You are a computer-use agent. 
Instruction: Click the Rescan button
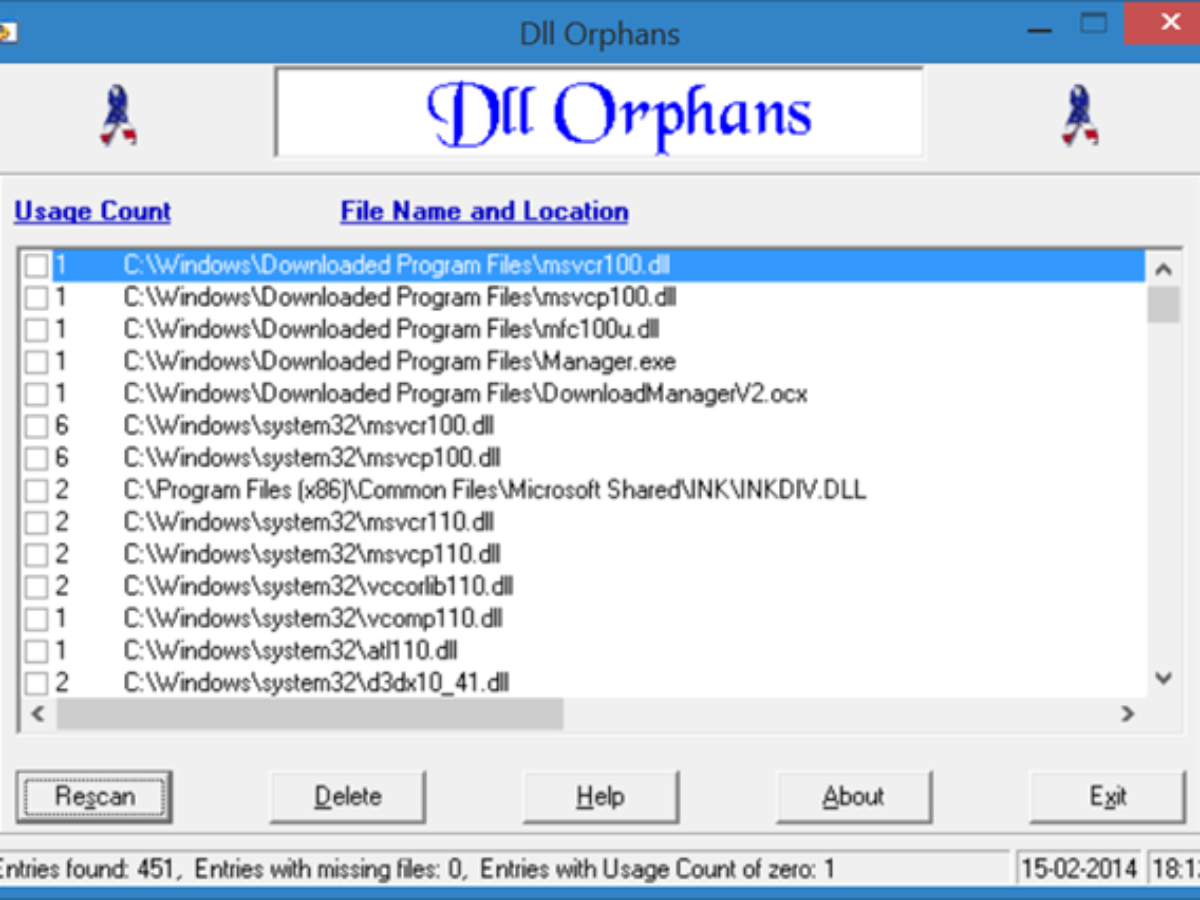[94, 797]
